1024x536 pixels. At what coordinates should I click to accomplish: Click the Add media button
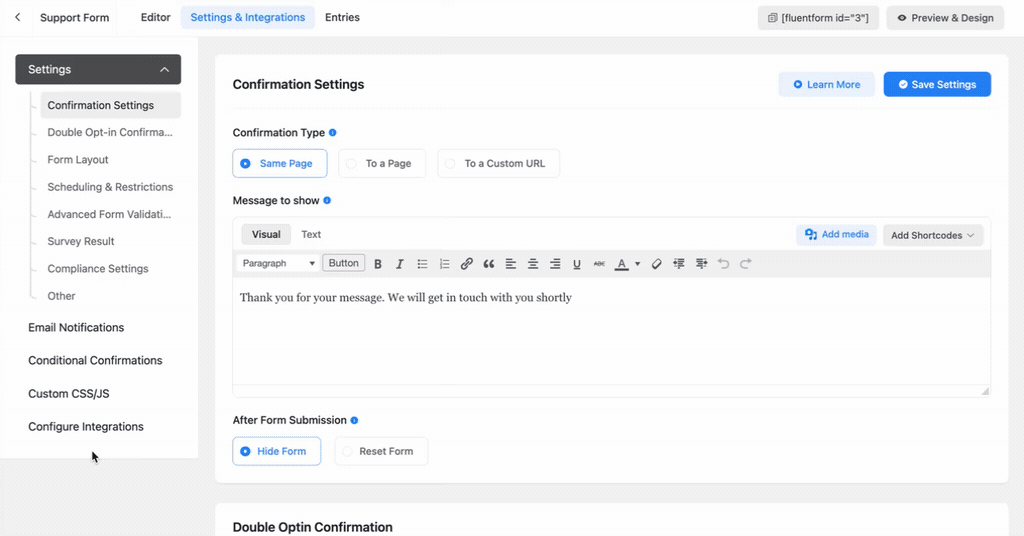click(x=837, y=234)
